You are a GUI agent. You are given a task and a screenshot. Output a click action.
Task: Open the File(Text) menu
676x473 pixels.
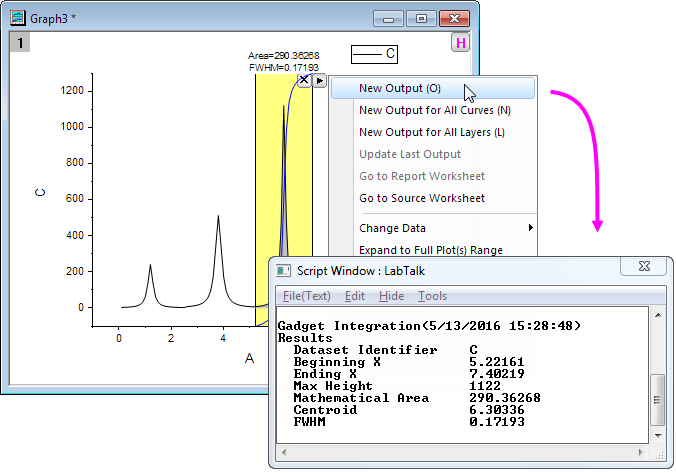coord(306,296)
